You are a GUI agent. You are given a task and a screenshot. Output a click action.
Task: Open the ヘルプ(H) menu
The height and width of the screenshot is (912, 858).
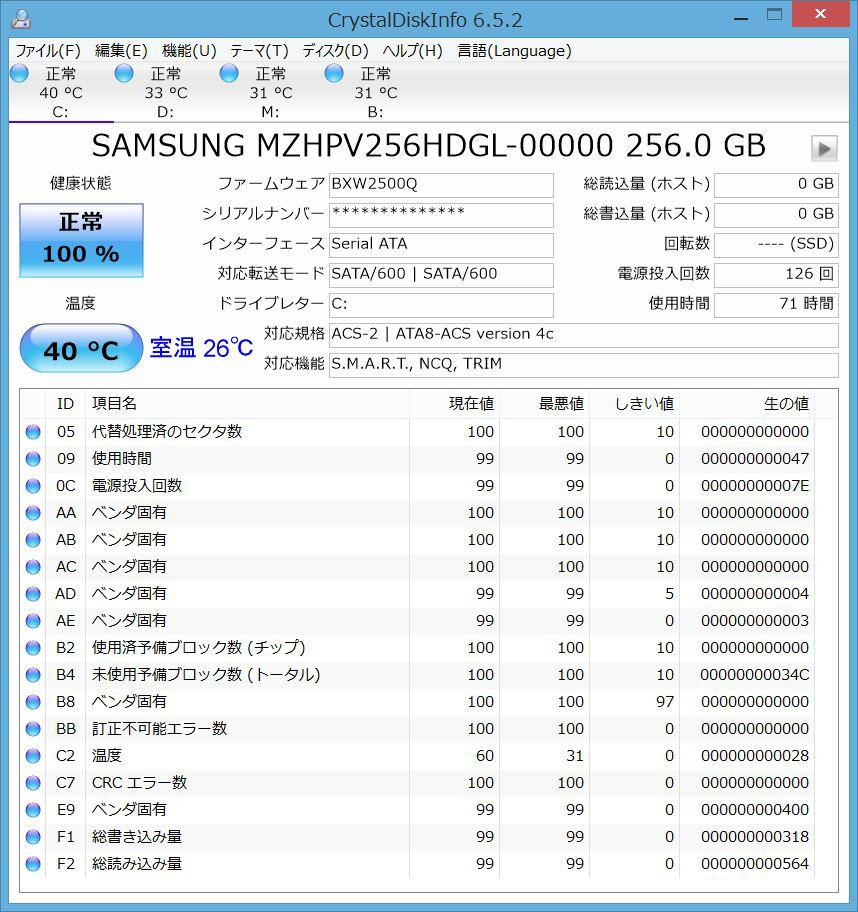pyautogui.click(x=412, y=51)
